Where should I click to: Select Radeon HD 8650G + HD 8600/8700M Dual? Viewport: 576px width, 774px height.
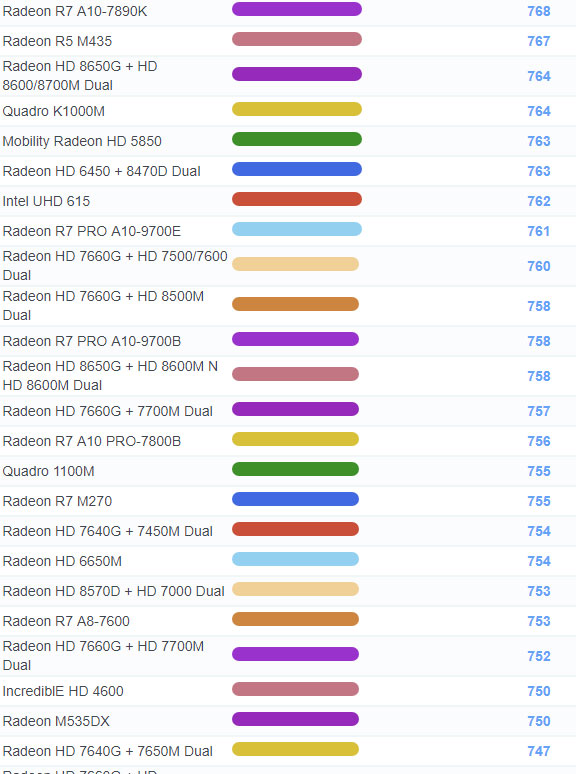[x=80, y=76]
